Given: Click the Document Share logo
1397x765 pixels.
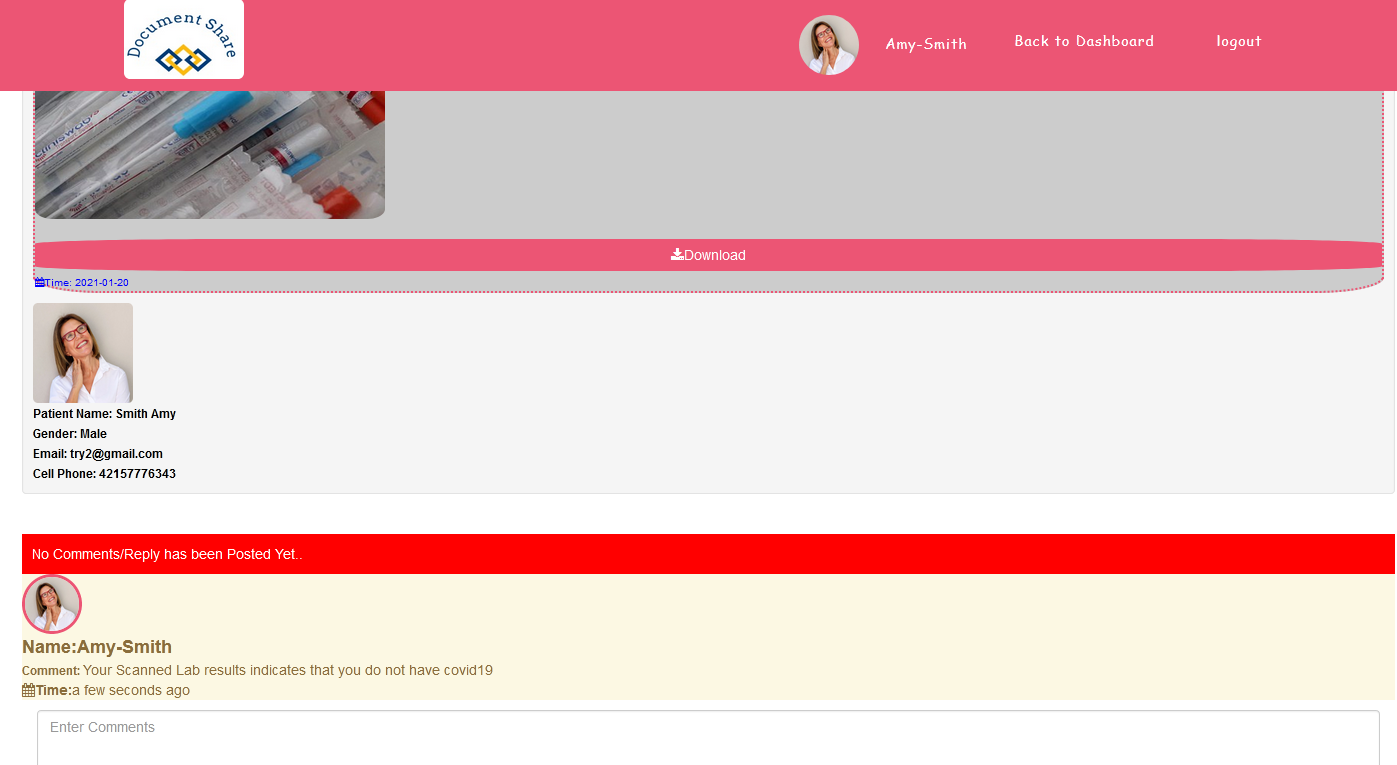Looking at the screenshot, I should tap(184, 39).
